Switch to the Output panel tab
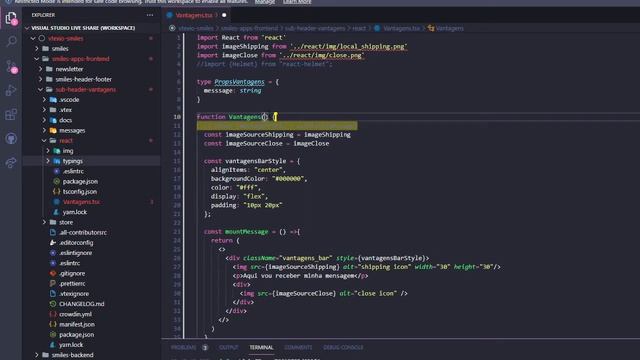The width and height of the screenshot is (640, 360). pos(228,347)
